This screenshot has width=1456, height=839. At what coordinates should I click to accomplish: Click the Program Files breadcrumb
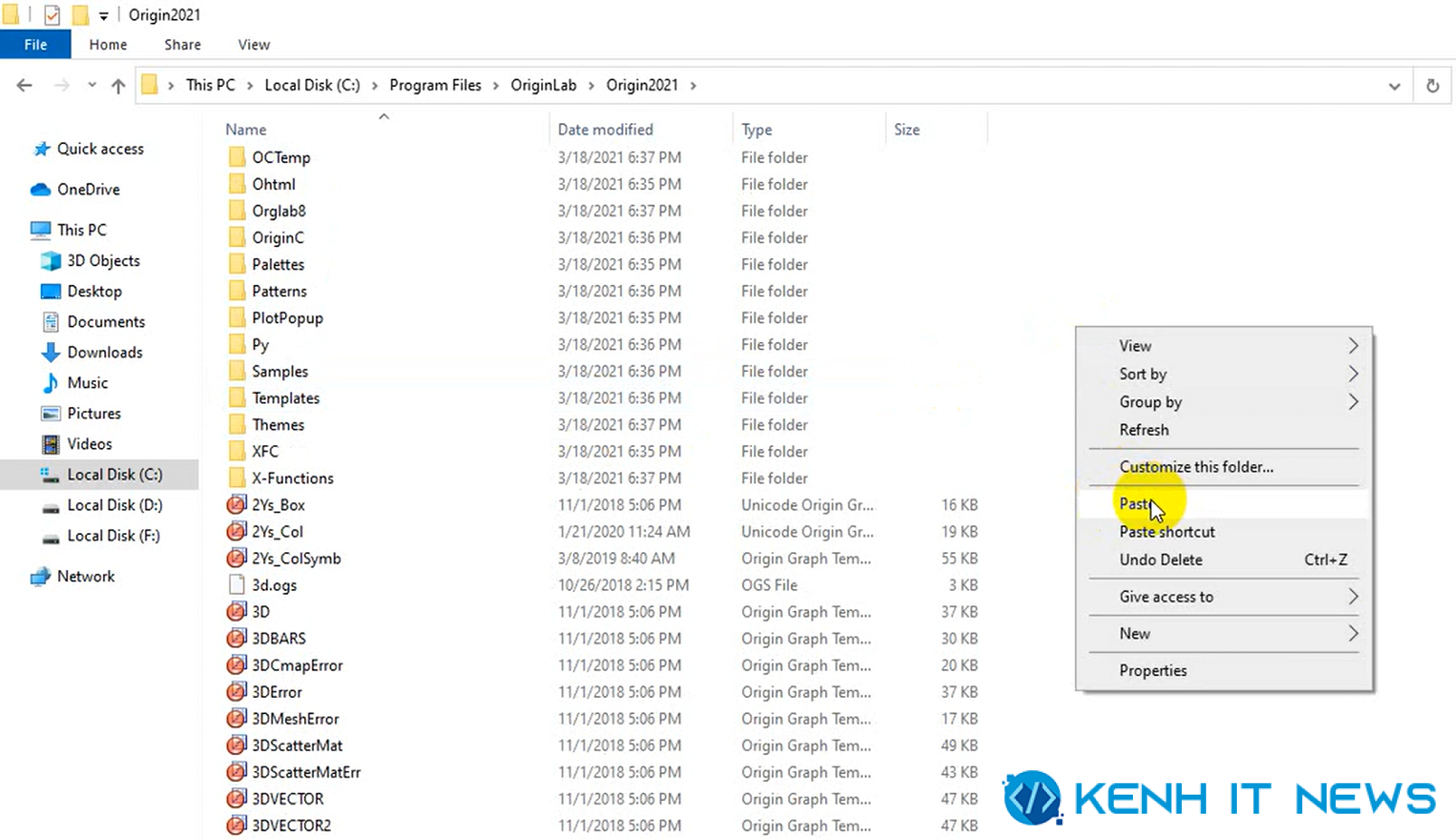tap(435, 85)
